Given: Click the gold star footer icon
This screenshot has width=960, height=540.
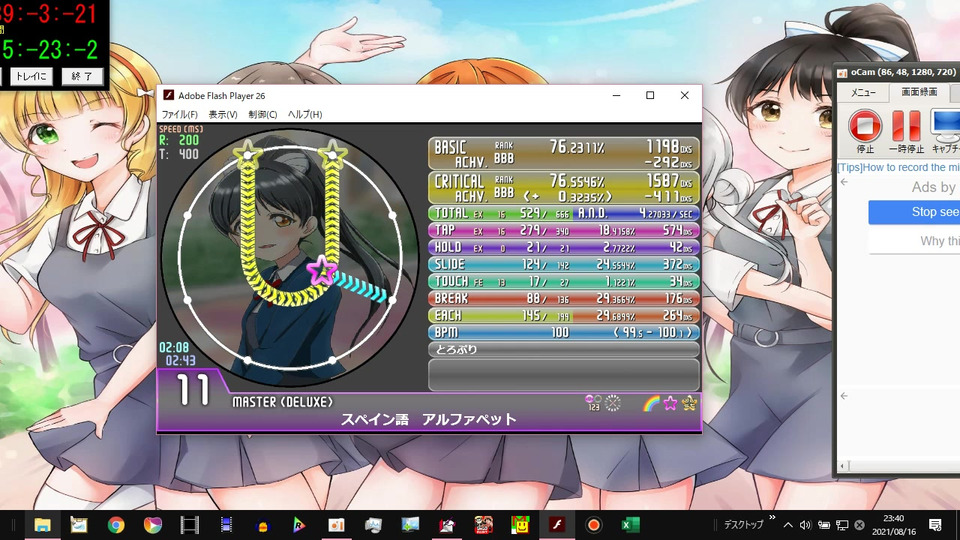Looking at the screenshot, I should click(689, 403).
